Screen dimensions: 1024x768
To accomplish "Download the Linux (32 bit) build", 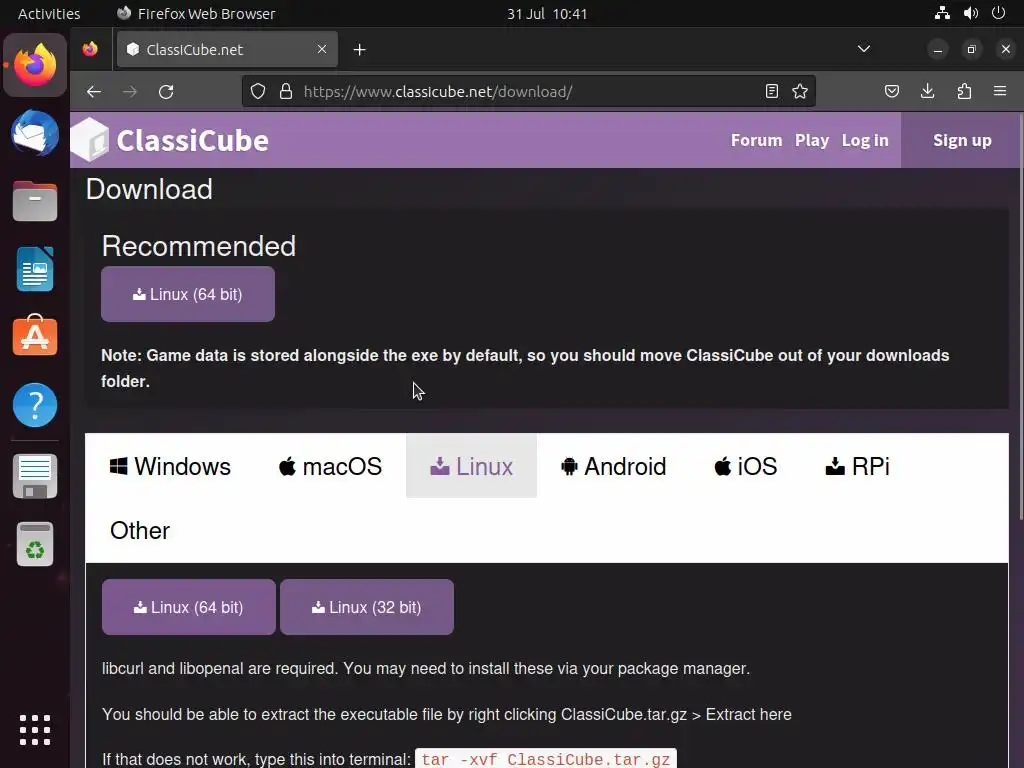I will pyautogui.click(x=367, y=607).
